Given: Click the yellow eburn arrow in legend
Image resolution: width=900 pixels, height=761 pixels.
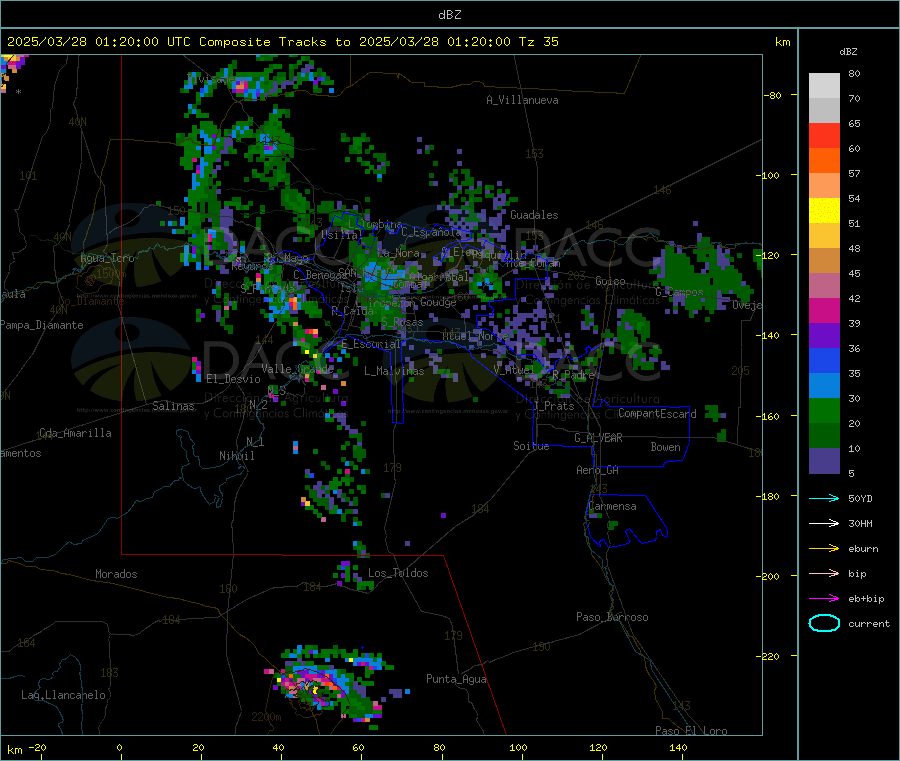Looking at the screenshot, I should 824,549.
